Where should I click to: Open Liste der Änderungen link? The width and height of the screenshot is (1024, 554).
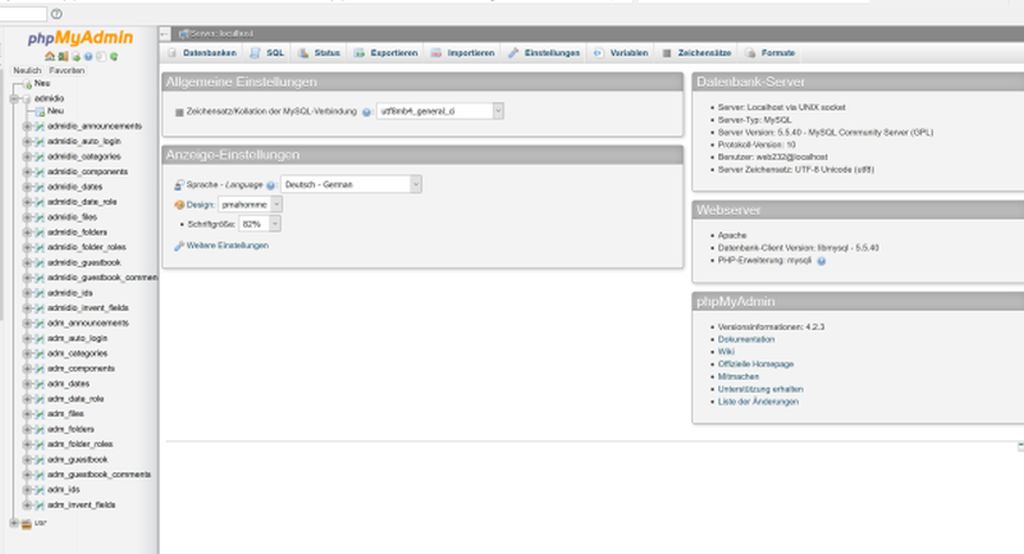758,402
